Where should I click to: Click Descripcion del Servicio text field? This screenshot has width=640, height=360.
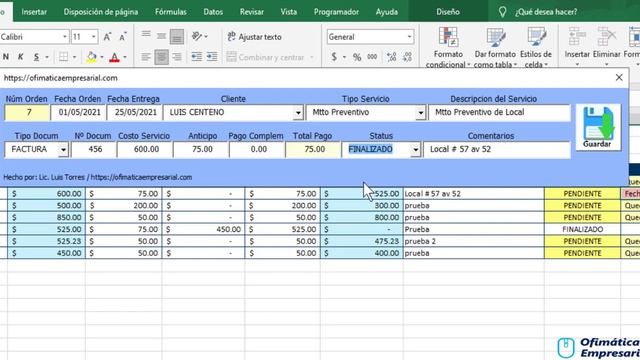[499, 112]
